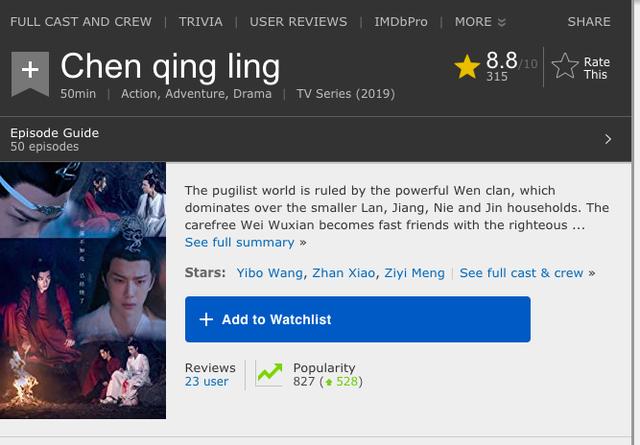This screenshot has height=445, width=640.
Task: Open USER REVIEWS page
Action: tap(298, 21)
